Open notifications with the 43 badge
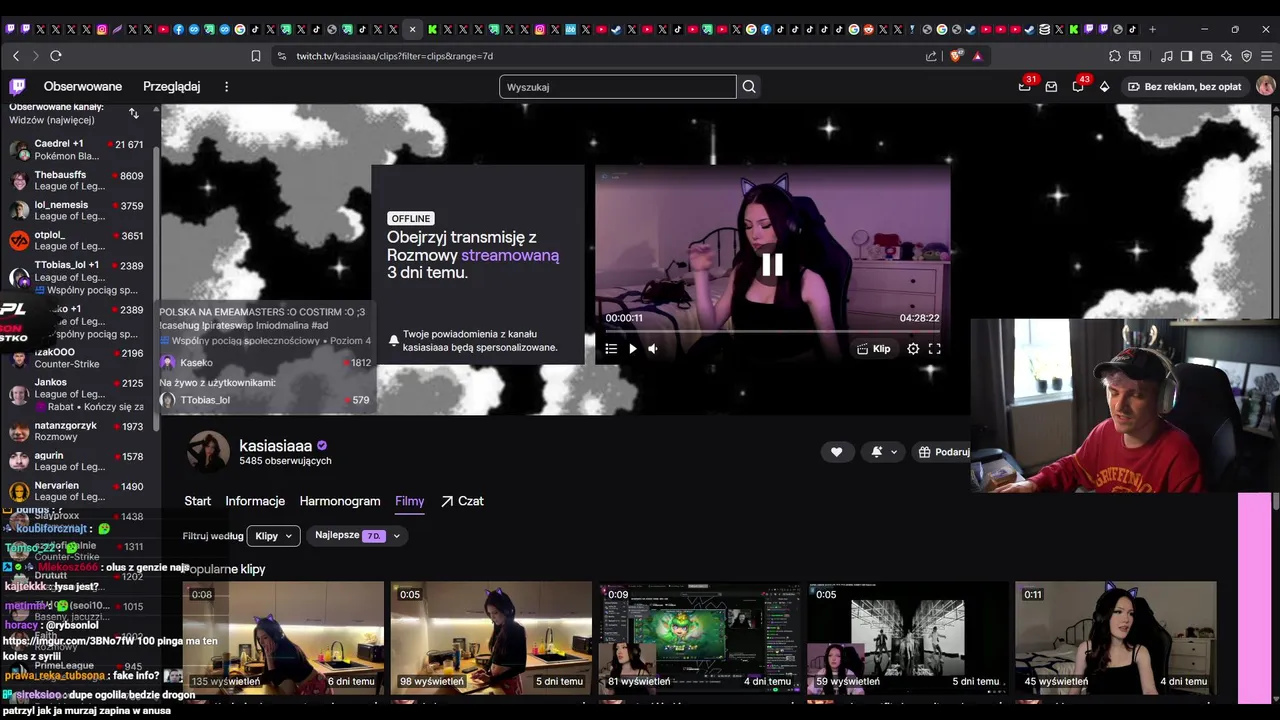This screenshot has height=720, width=1280. point(1078,87)
